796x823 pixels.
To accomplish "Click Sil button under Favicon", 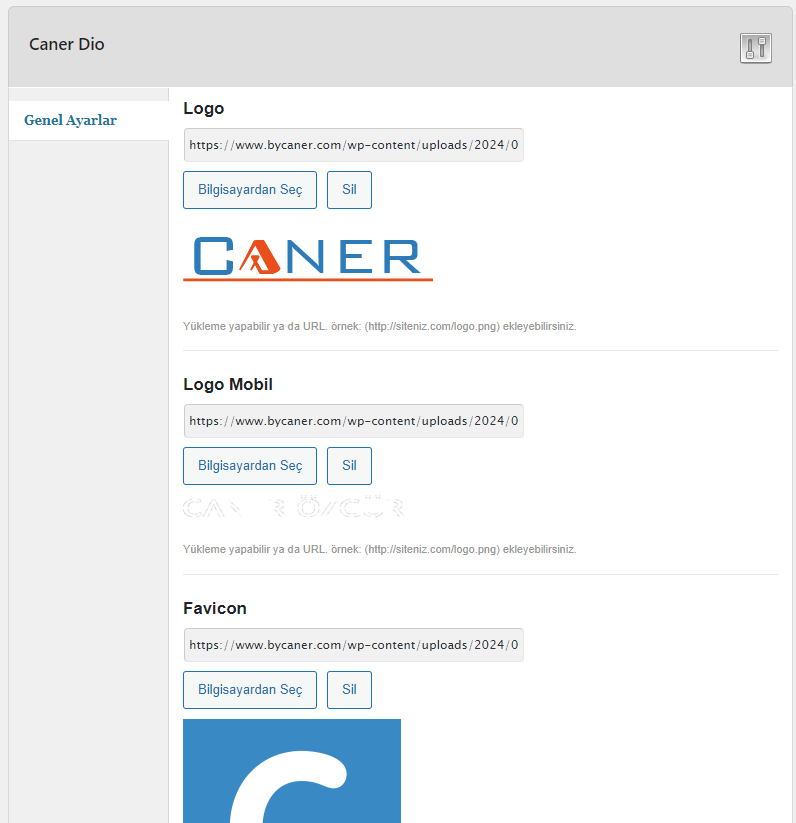I will click(349, 690).
